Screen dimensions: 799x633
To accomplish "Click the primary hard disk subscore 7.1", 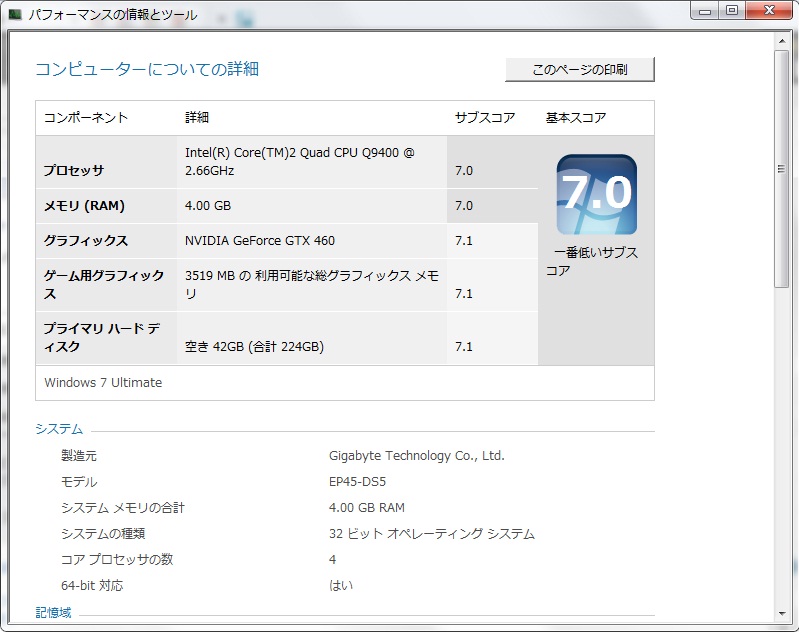I will pyautogui.click(x=464, y=347).
